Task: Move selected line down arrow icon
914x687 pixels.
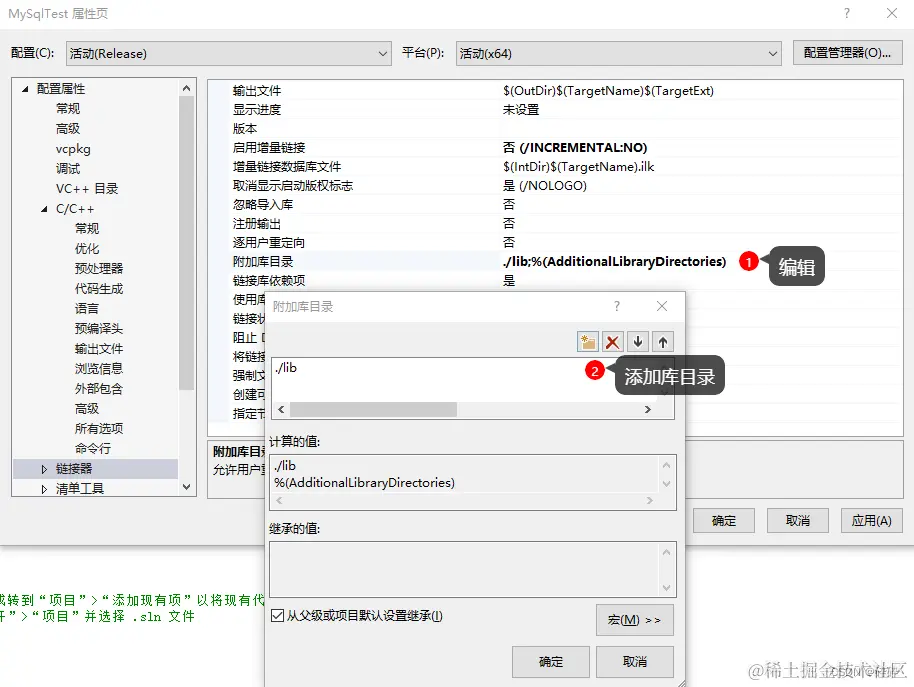Action: click(x=638, y=342)
